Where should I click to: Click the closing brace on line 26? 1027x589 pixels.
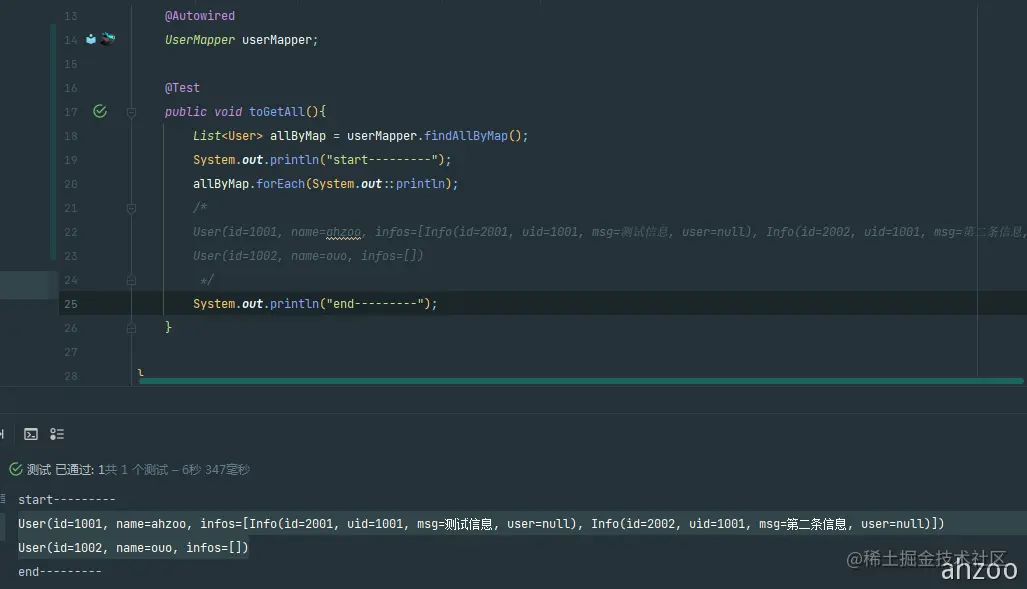click(x=168, y=327)
